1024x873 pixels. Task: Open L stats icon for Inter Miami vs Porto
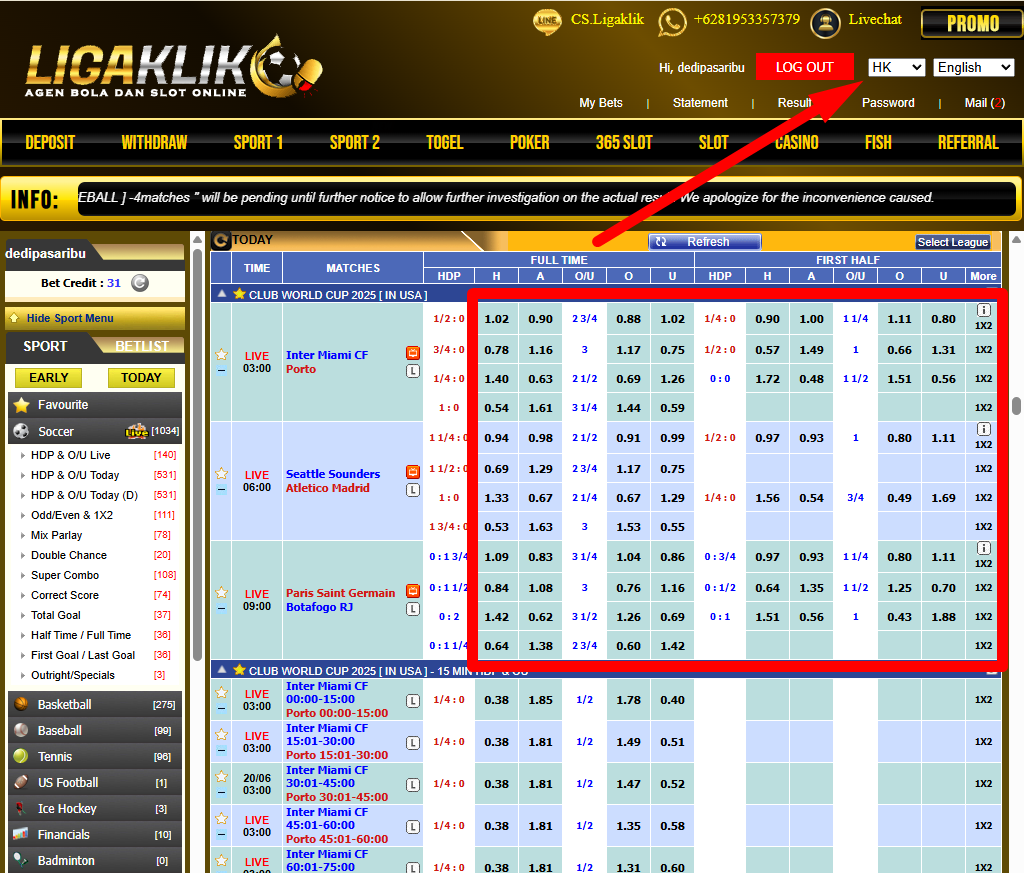413,372
